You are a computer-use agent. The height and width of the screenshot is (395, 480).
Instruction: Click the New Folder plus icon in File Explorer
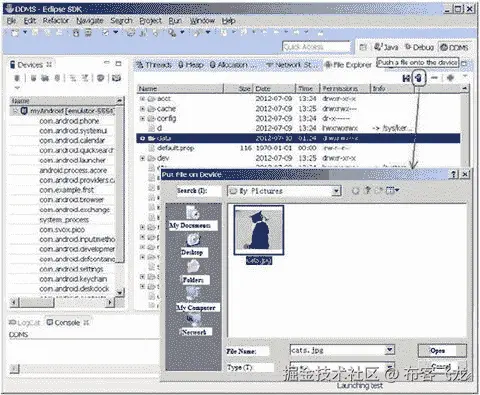pos(450,78)
